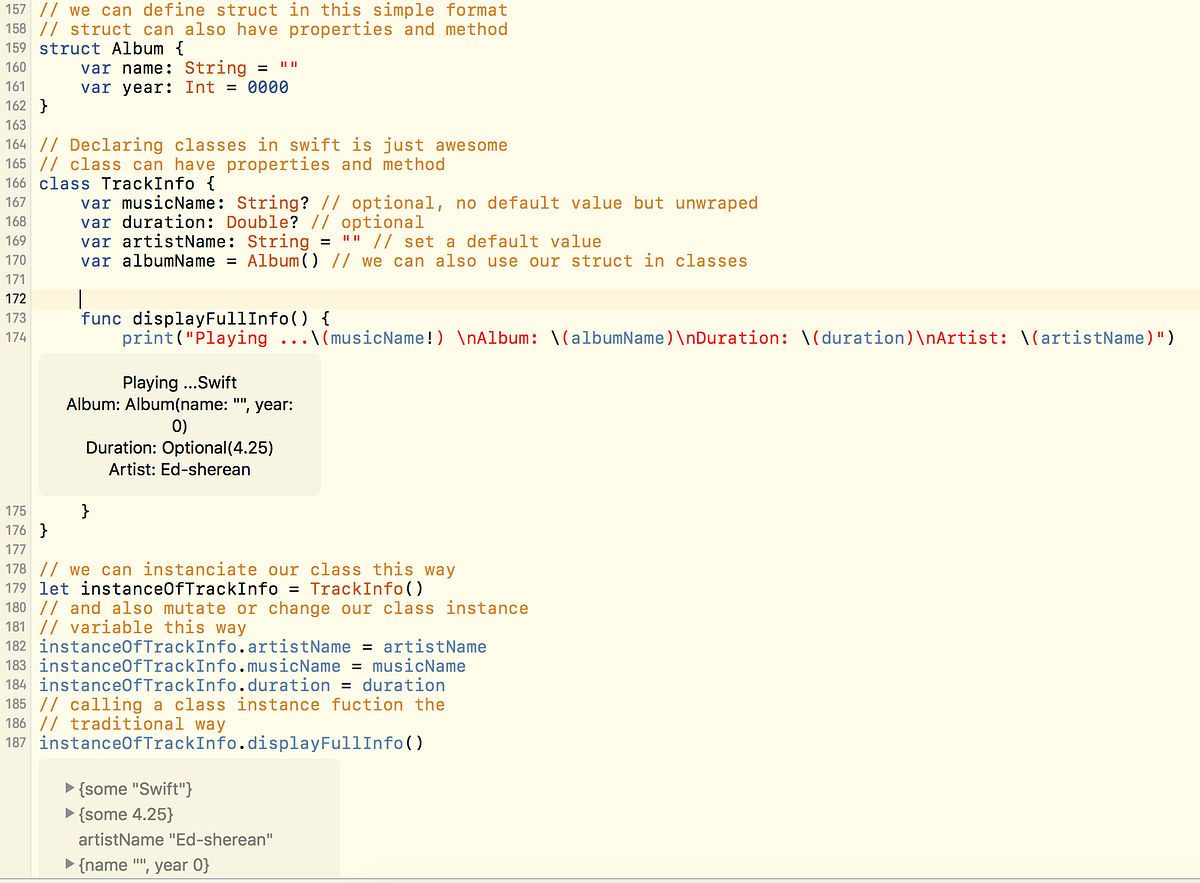
Task: Select the artistName "Ed-sherean" result entry
Action: click(x=175, y=839)
